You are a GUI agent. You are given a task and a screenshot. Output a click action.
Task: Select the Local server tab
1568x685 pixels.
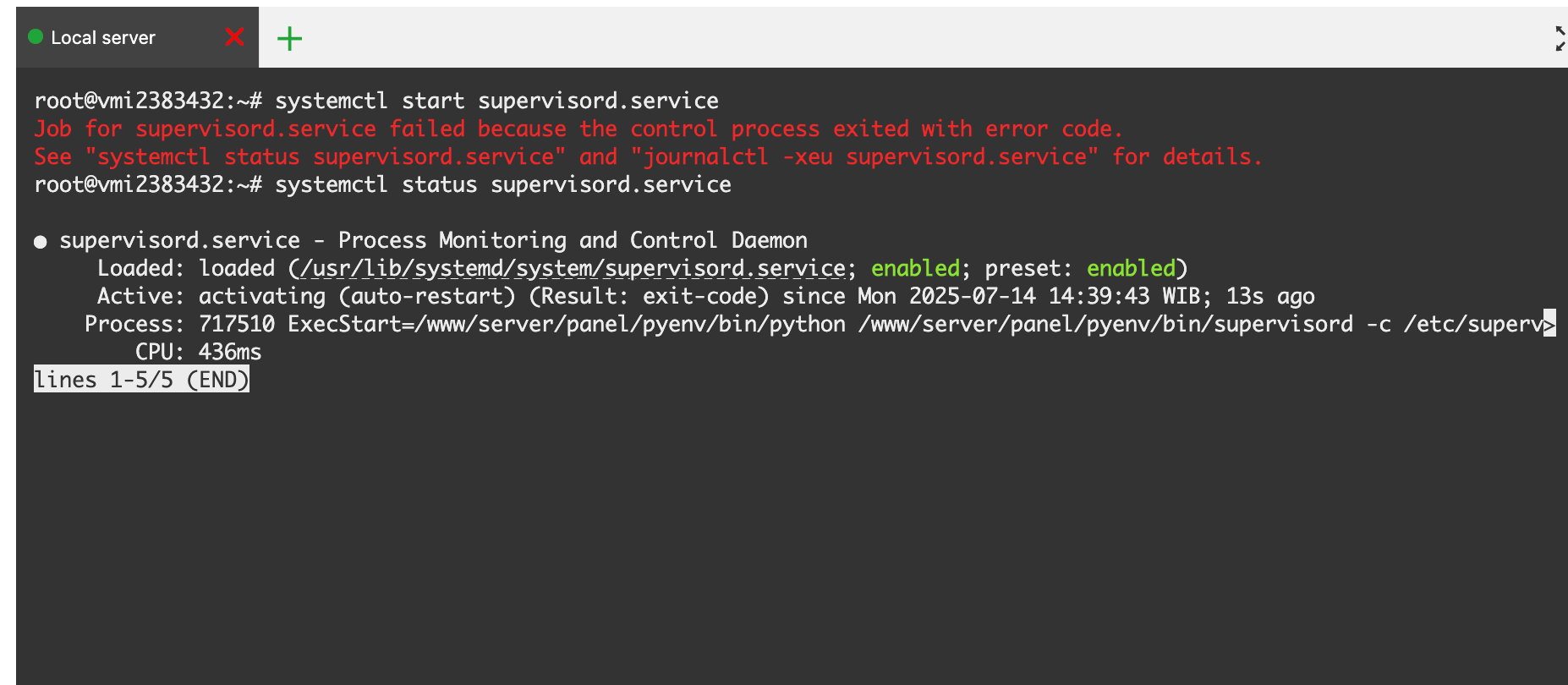click(103, 38)
